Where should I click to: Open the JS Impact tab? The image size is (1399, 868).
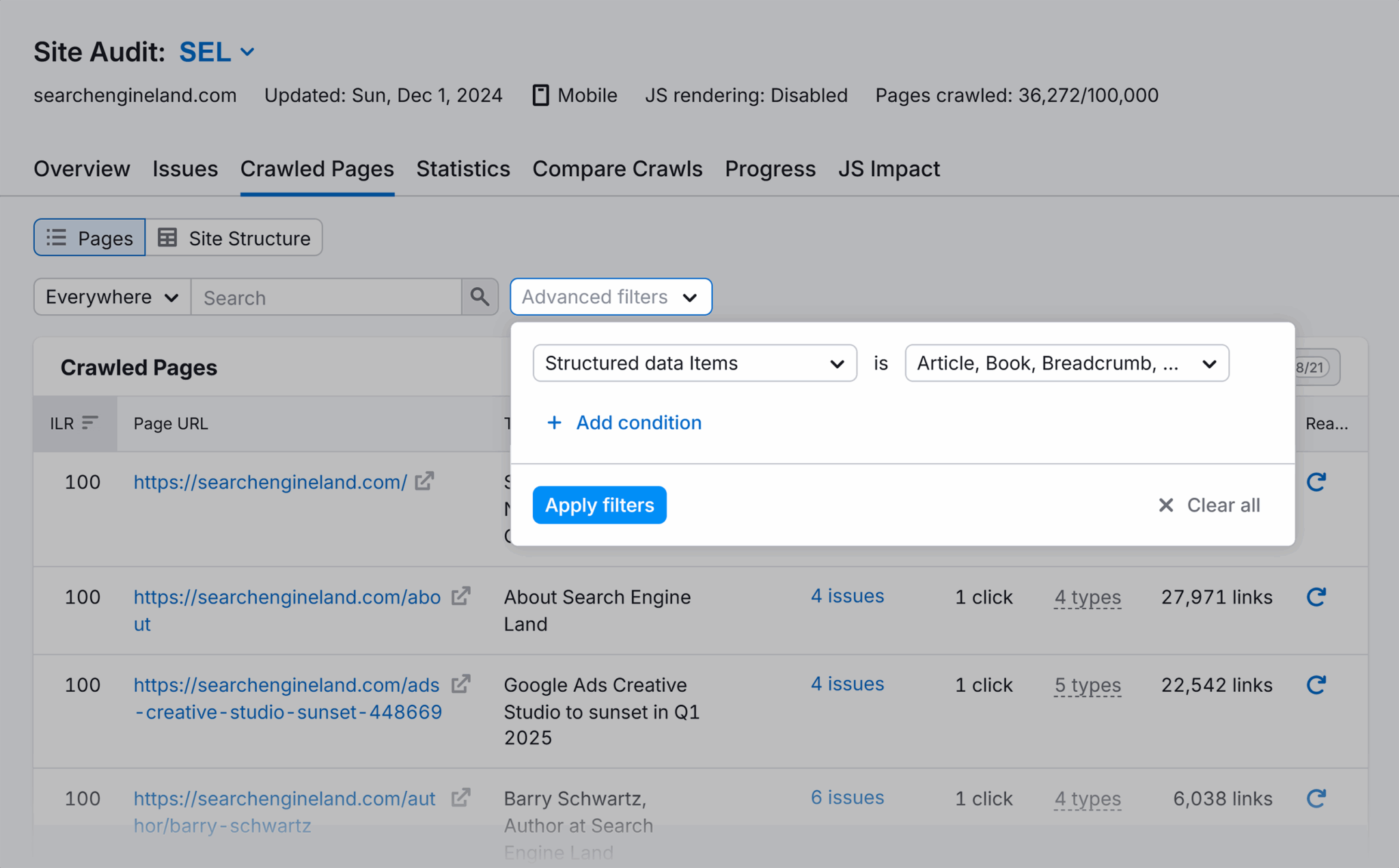coord(889,169)
